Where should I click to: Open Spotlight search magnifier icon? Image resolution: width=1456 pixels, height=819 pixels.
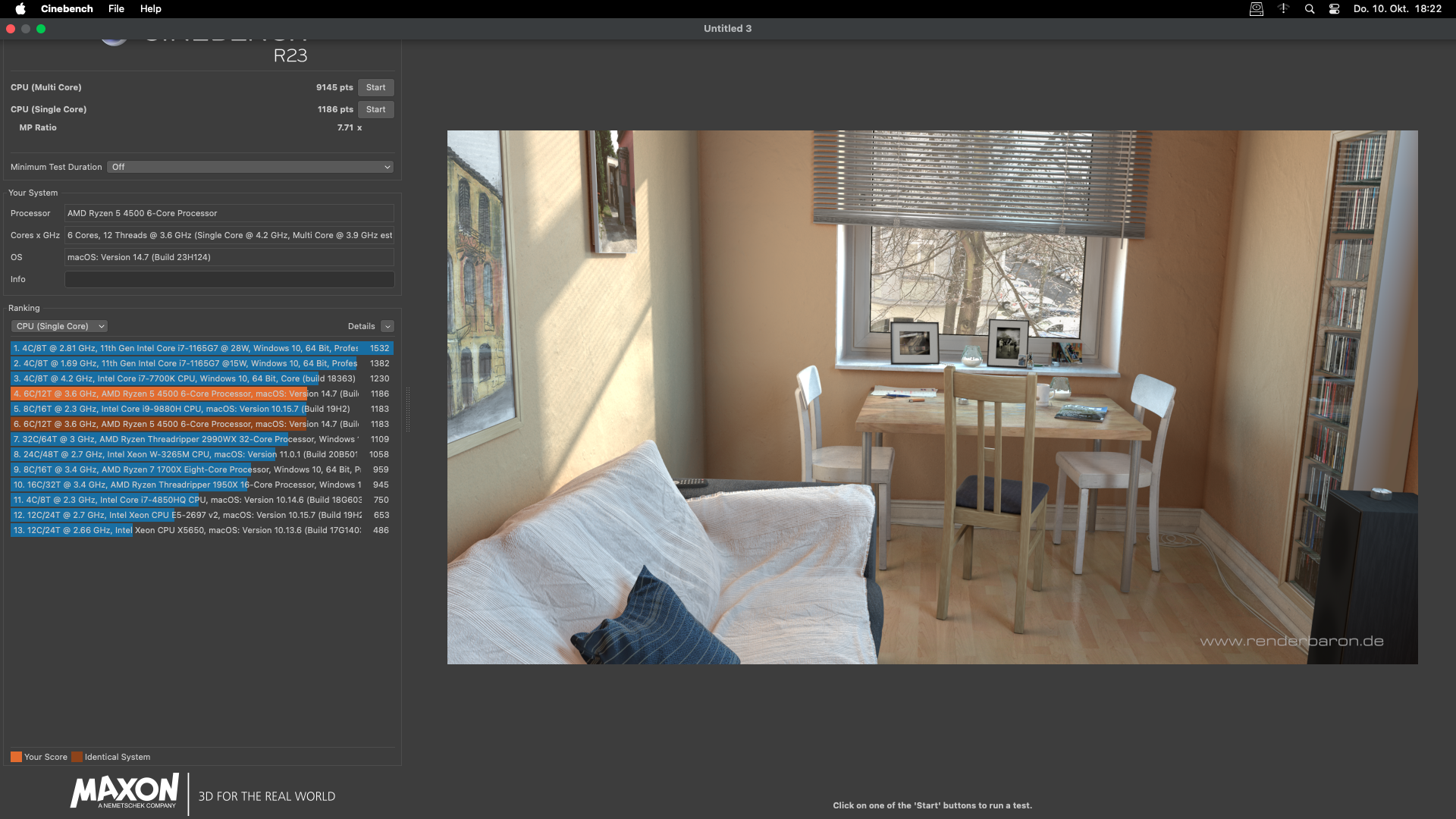(x=1309, y=9)
